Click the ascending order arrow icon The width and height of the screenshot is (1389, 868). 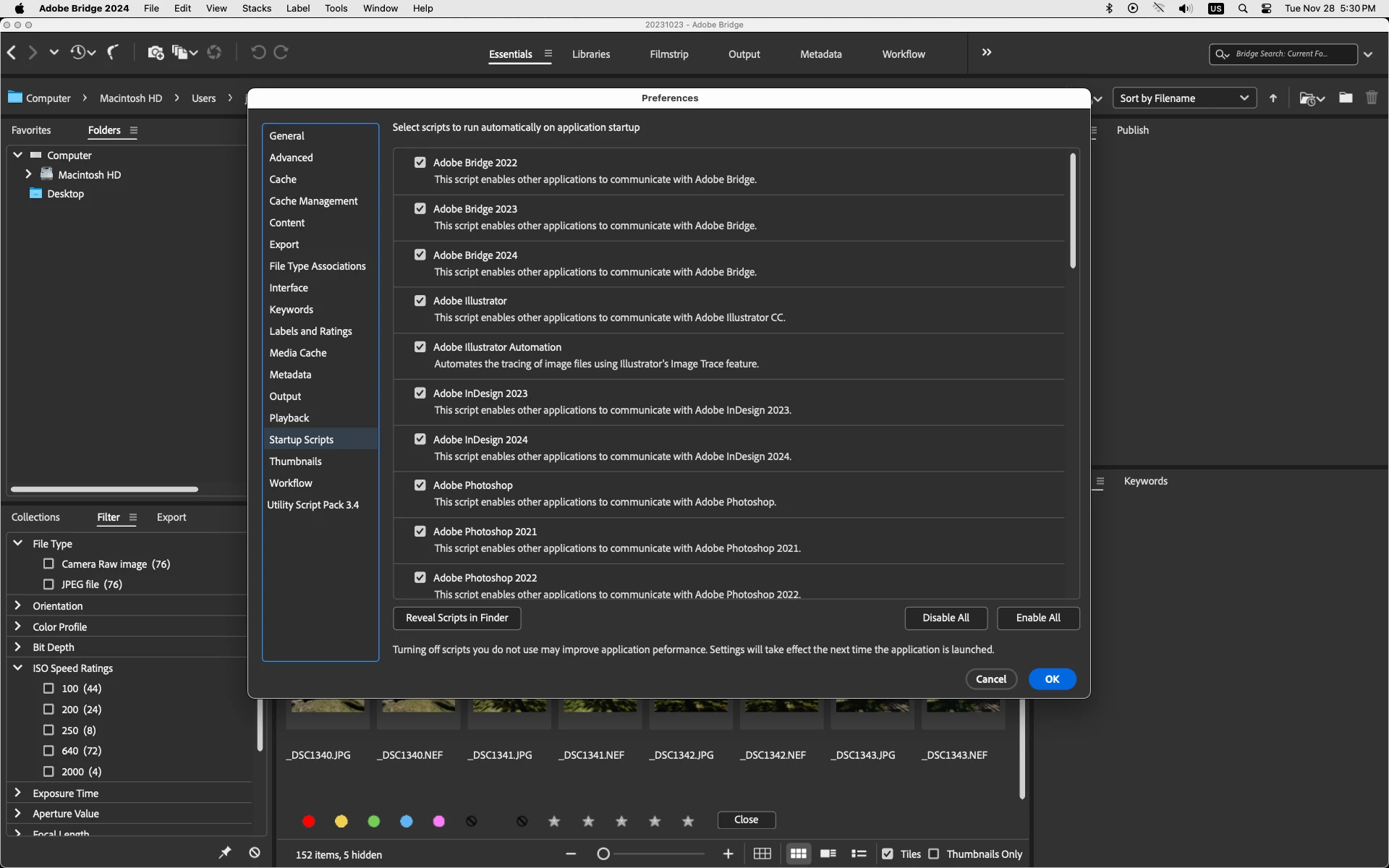1273,98
